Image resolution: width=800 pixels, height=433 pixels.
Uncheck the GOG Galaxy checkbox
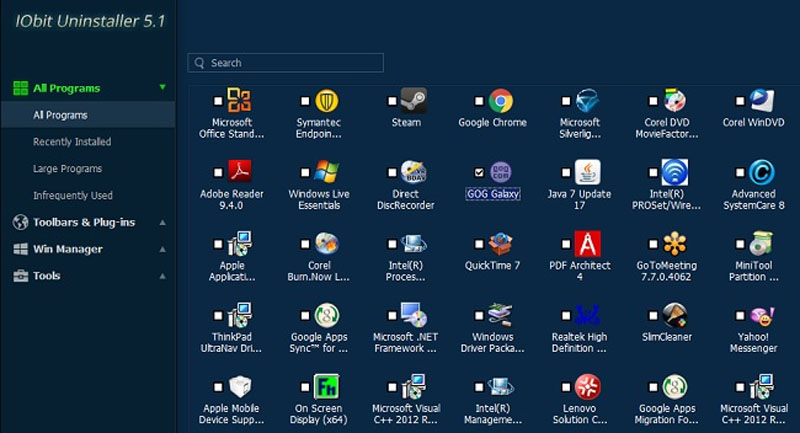[x=479, y=172]
